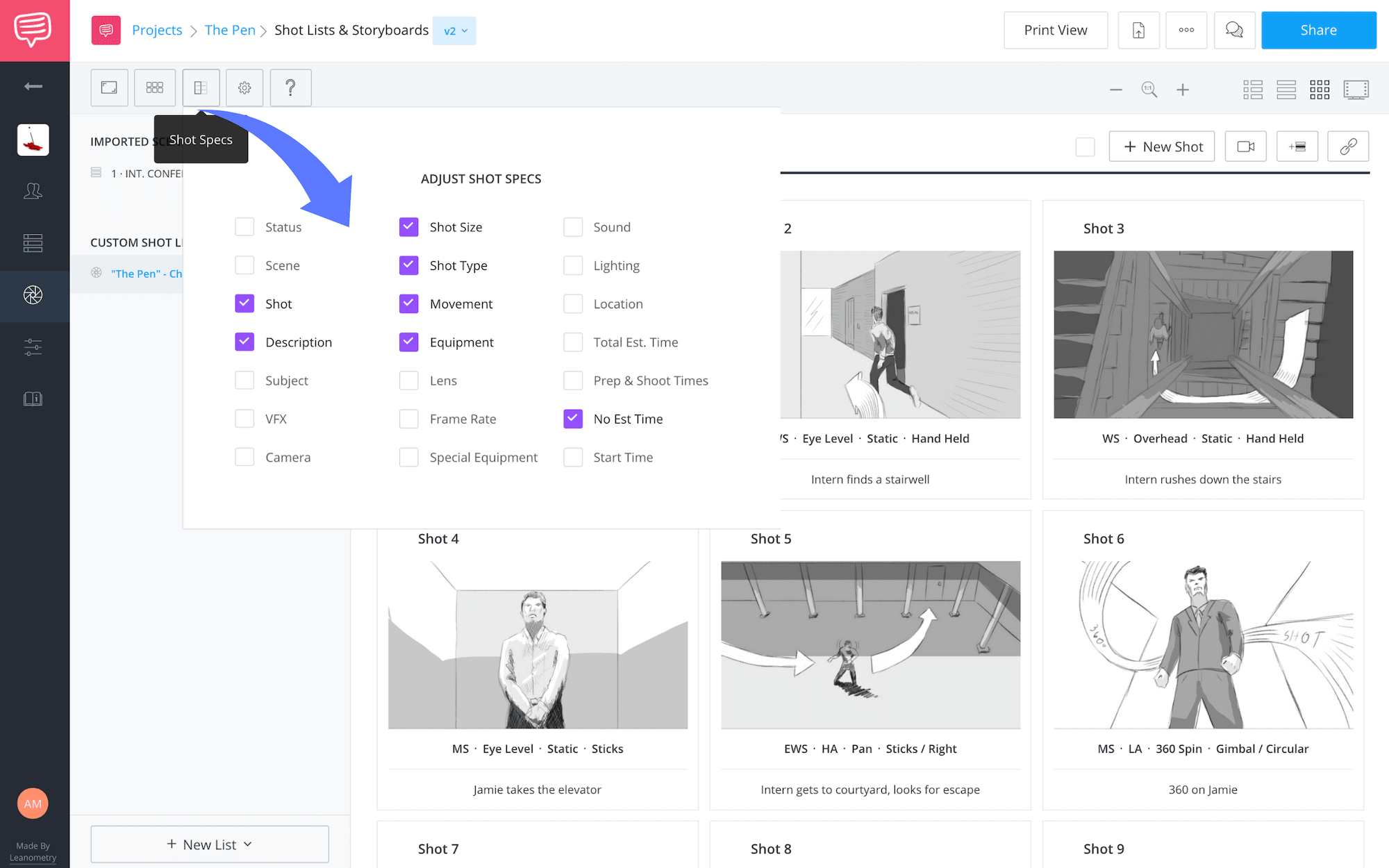The width and height of the screenshot is (1389, 868).
Task: Disable the No Est Time checkbox
Action: click(x=573, y=419)
